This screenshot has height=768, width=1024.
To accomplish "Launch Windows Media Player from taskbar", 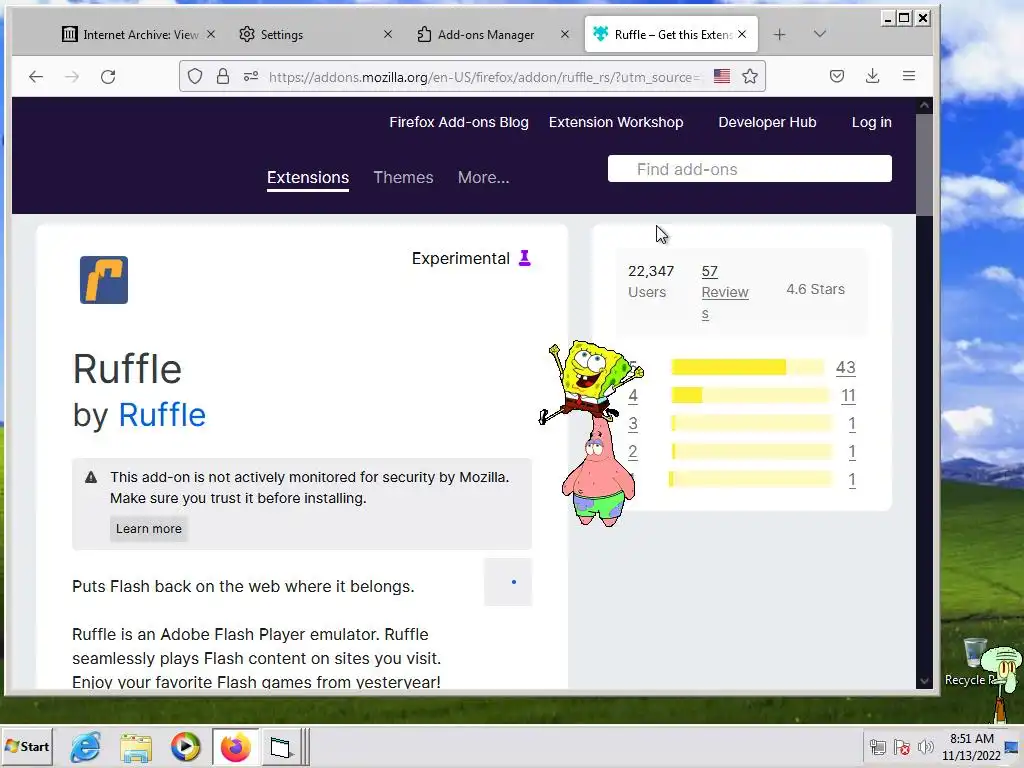I will 185,746.
